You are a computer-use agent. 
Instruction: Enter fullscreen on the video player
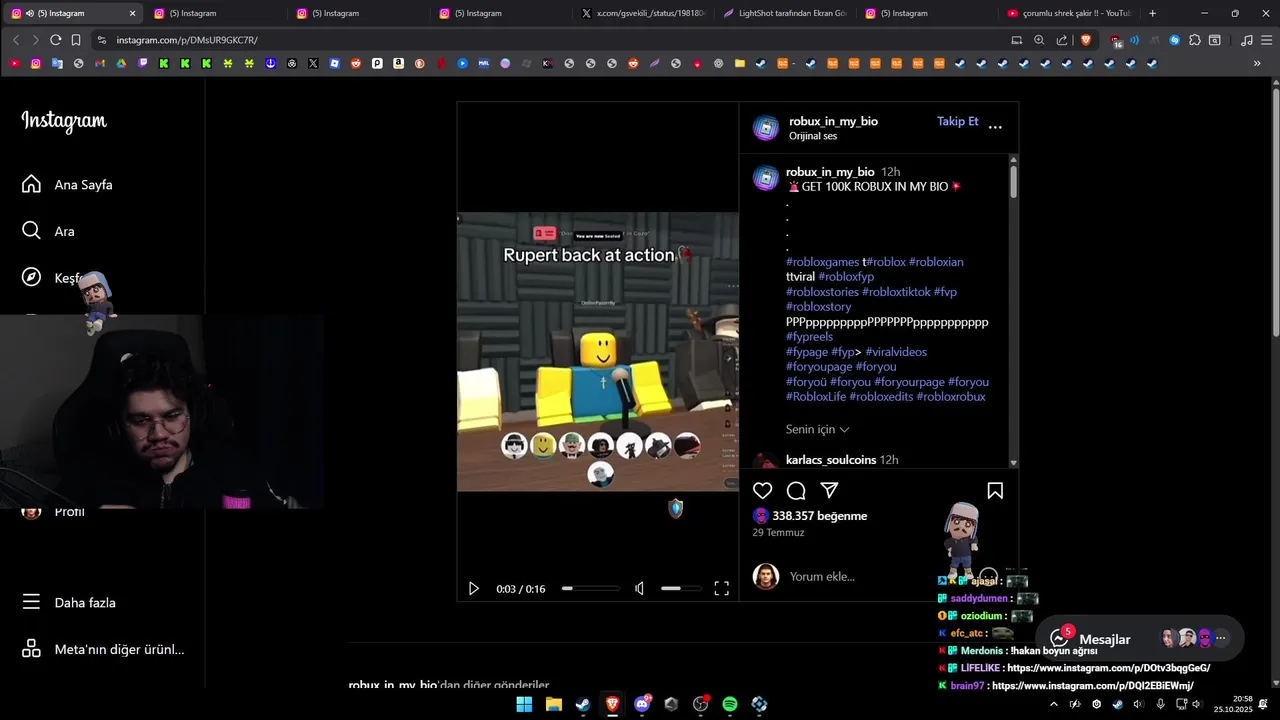point(721,589)
